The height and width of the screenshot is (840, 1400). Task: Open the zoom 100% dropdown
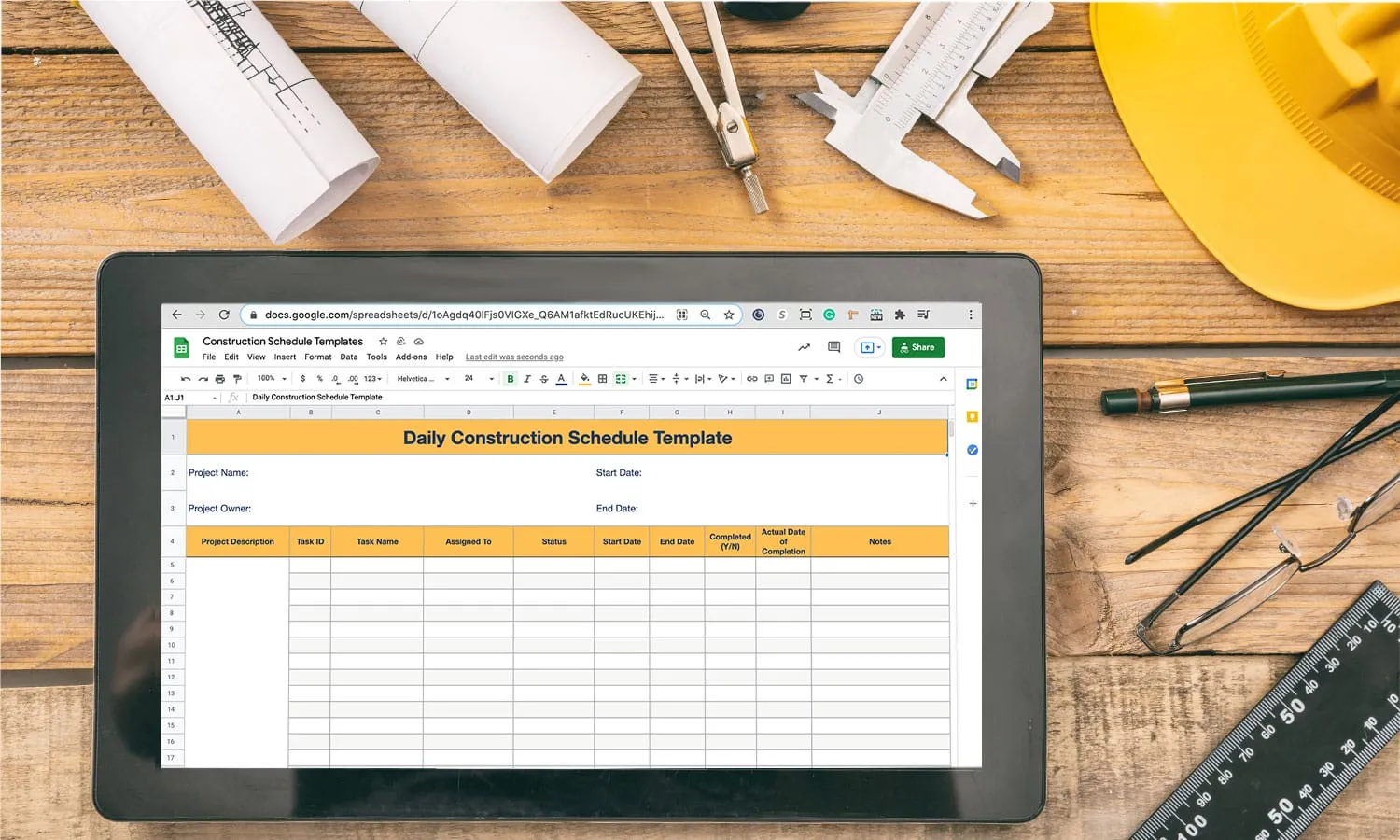point(272,379)
